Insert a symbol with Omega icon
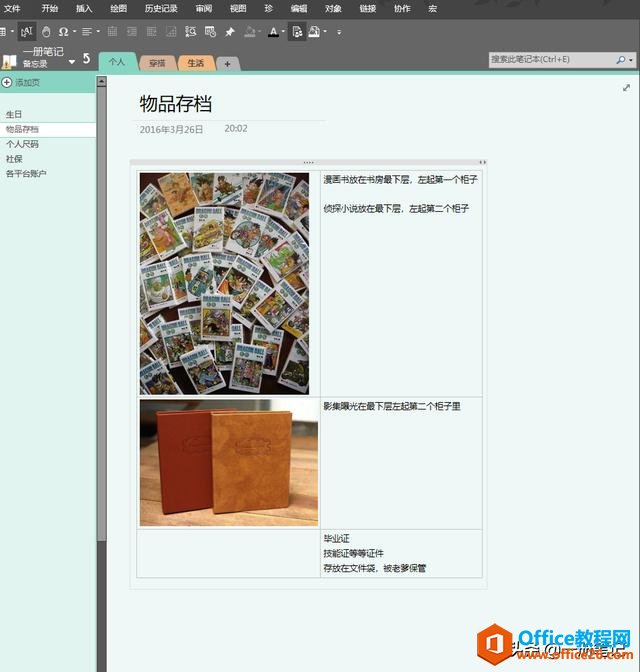This screenshot has width=640, height=672. coord(62,32)
